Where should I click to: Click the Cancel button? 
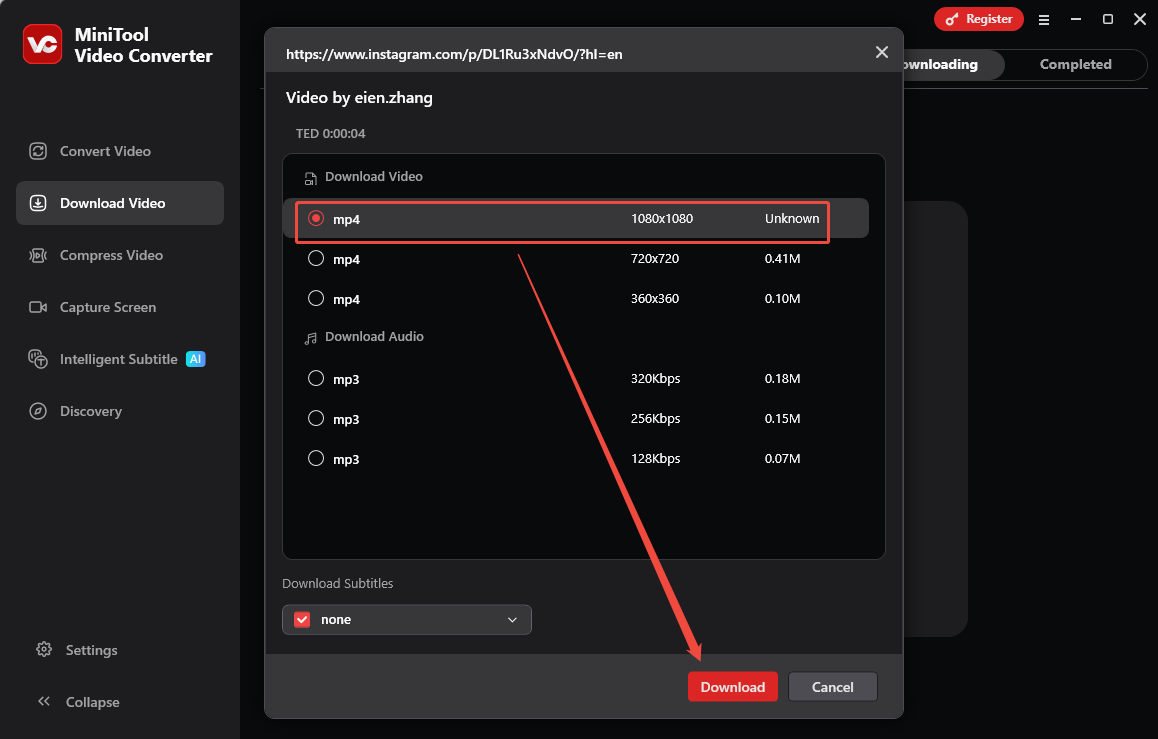[832, 687]
